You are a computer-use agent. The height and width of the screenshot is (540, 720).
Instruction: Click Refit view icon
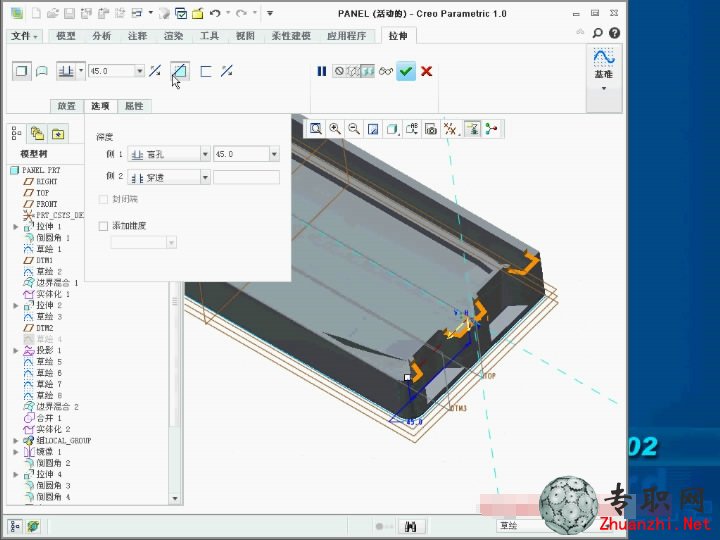pos(315,129)
